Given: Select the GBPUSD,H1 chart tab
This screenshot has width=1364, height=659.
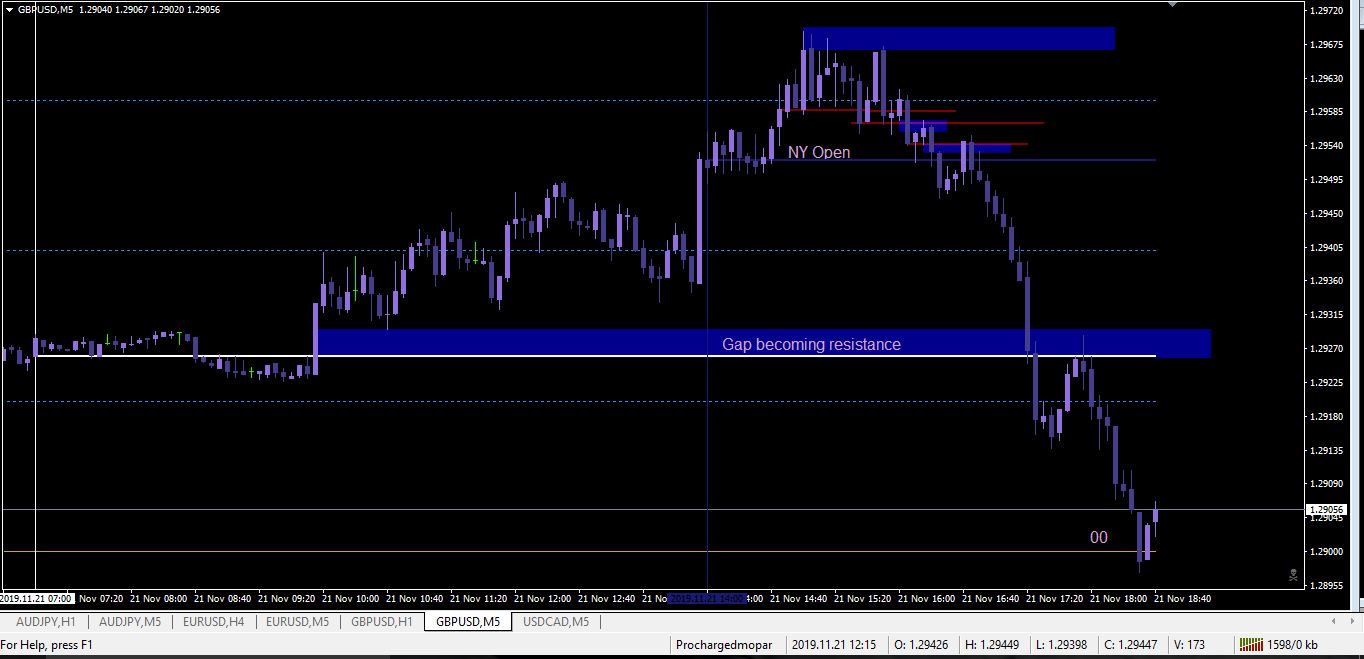Looking at the screenshot, I should click(382, 622).
